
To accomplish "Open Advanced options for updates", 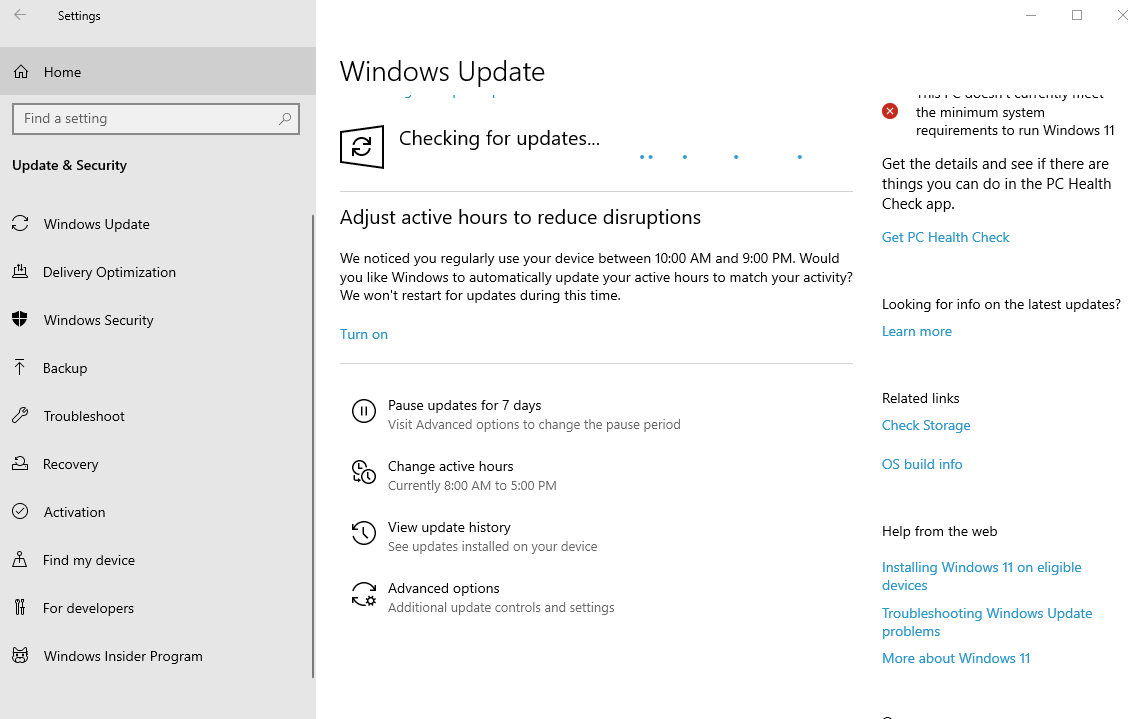I will click(x=443, y=588).
